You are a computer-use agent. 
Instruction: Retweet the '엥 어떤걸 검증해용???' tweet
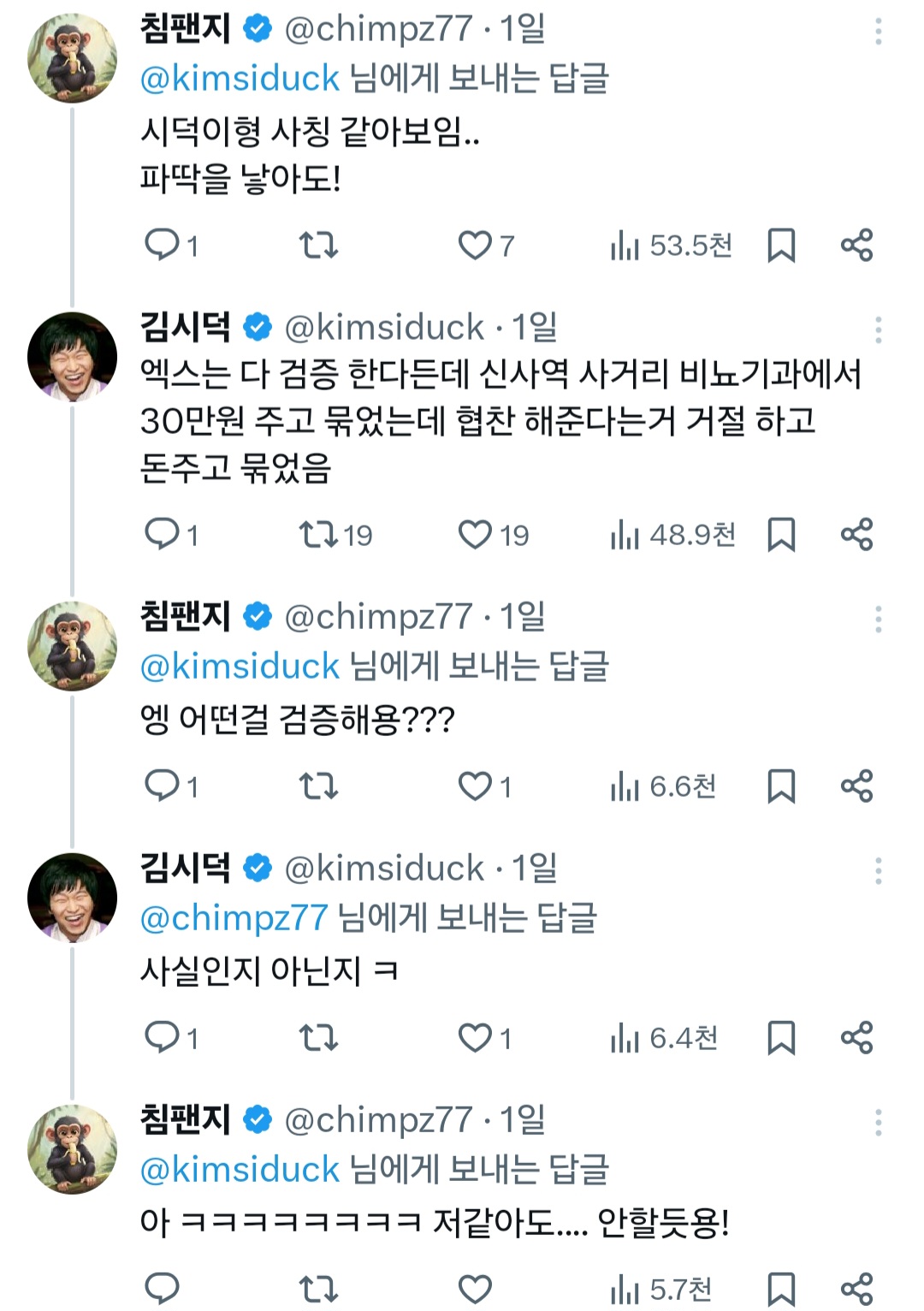click(318, 786)
